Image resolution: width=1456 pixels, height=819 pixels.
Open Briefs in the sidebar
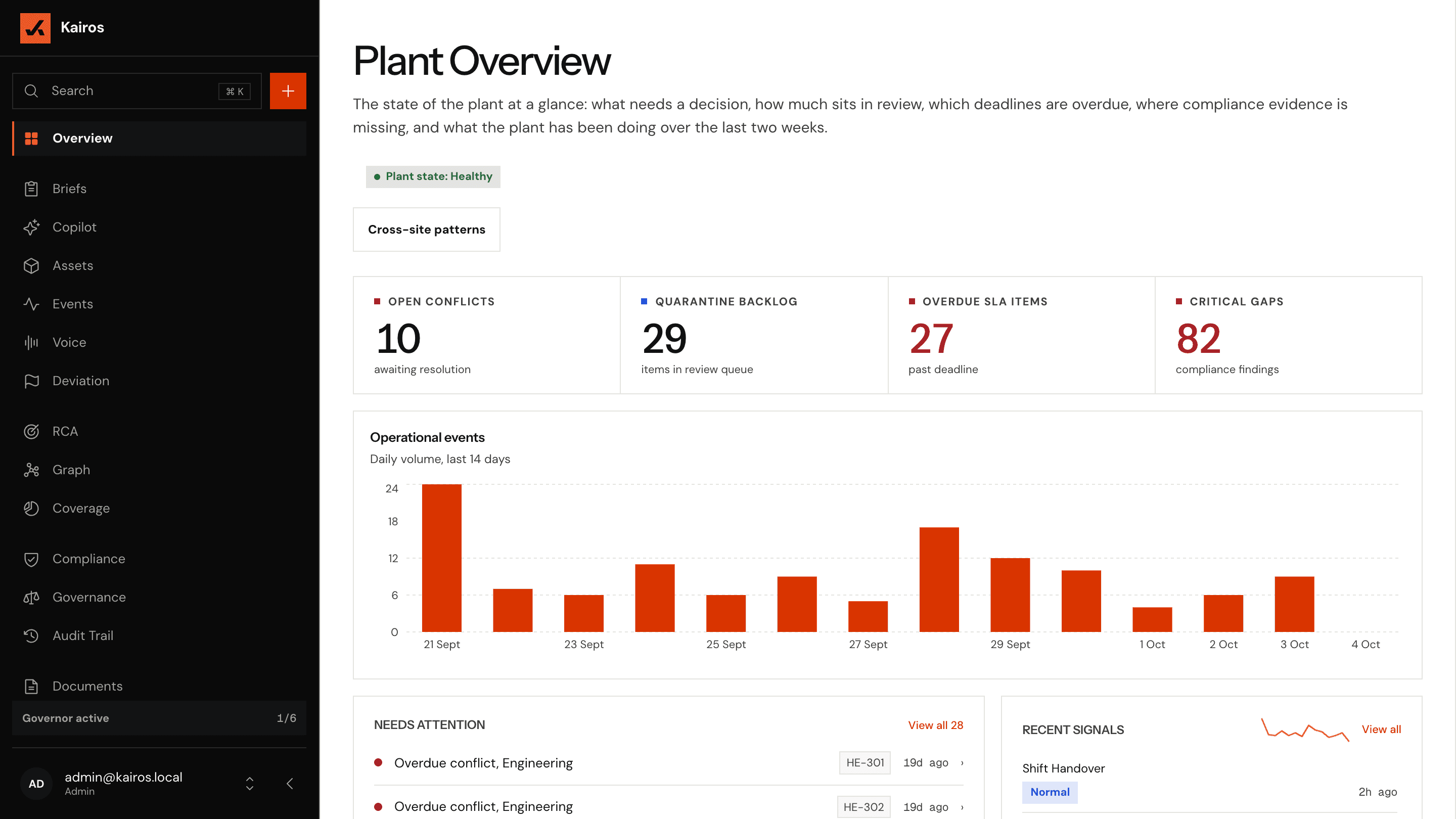159,189
